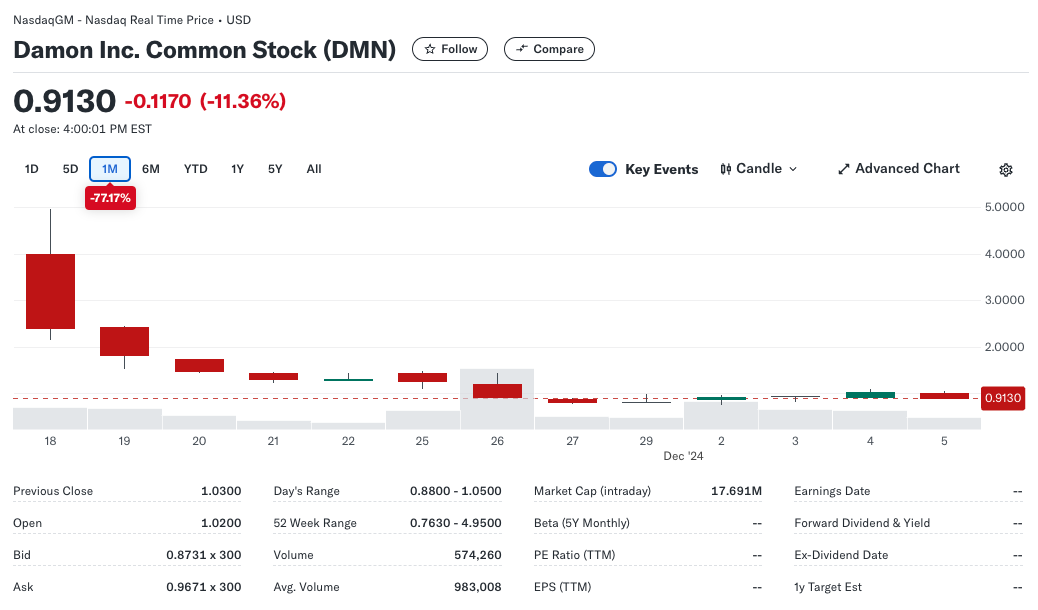Click the Previous Close label

[x=53, y=491]
